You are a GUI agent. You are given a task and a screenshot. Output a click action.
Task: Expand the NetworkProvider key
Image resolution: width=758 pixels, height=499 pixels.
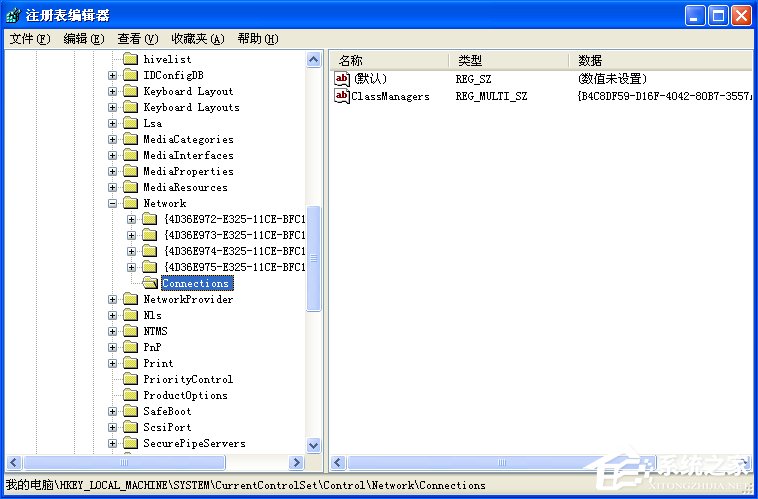coord(112,299)
